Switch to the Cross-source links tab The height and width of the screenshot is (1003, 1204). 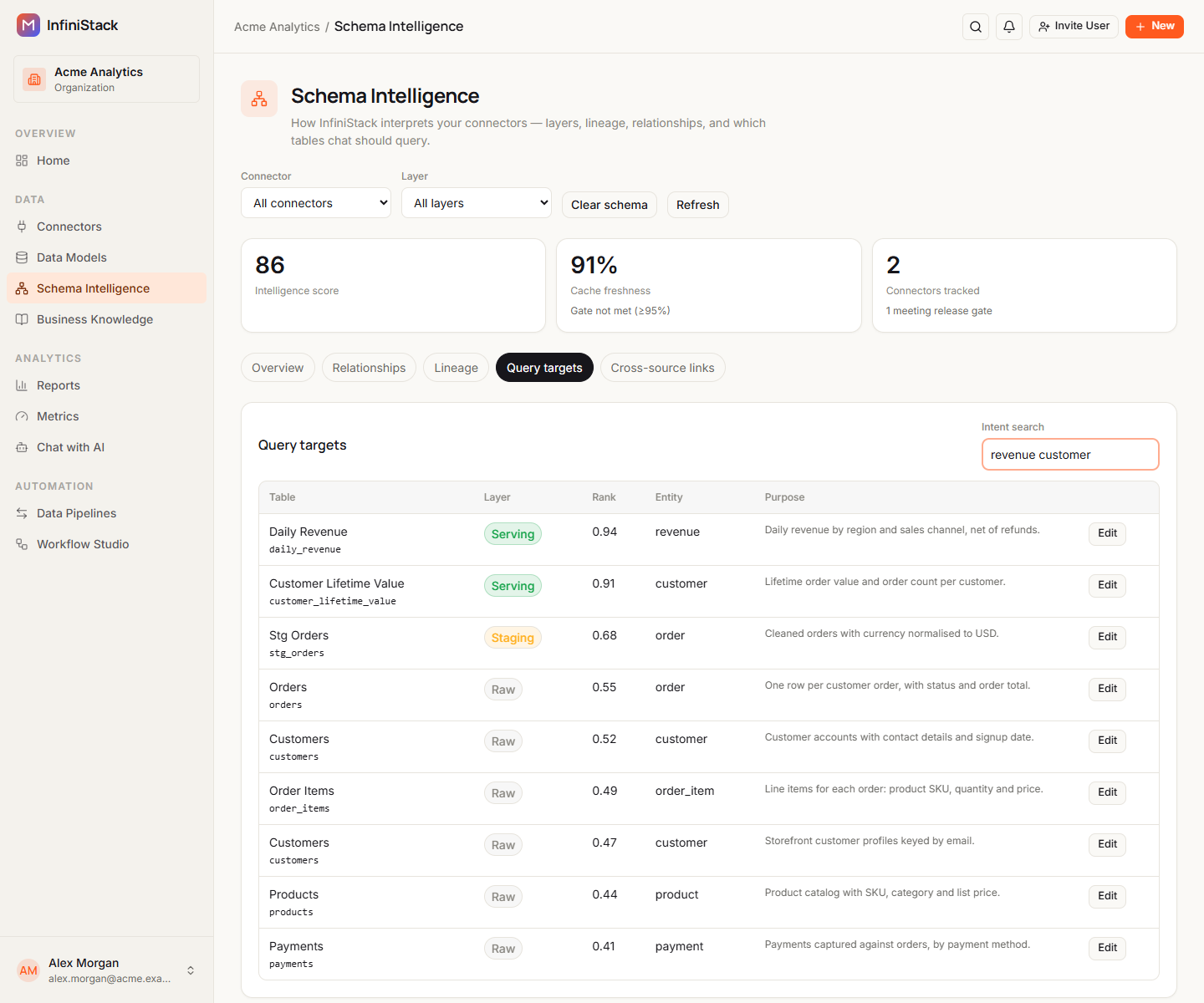tap(662, 368)
